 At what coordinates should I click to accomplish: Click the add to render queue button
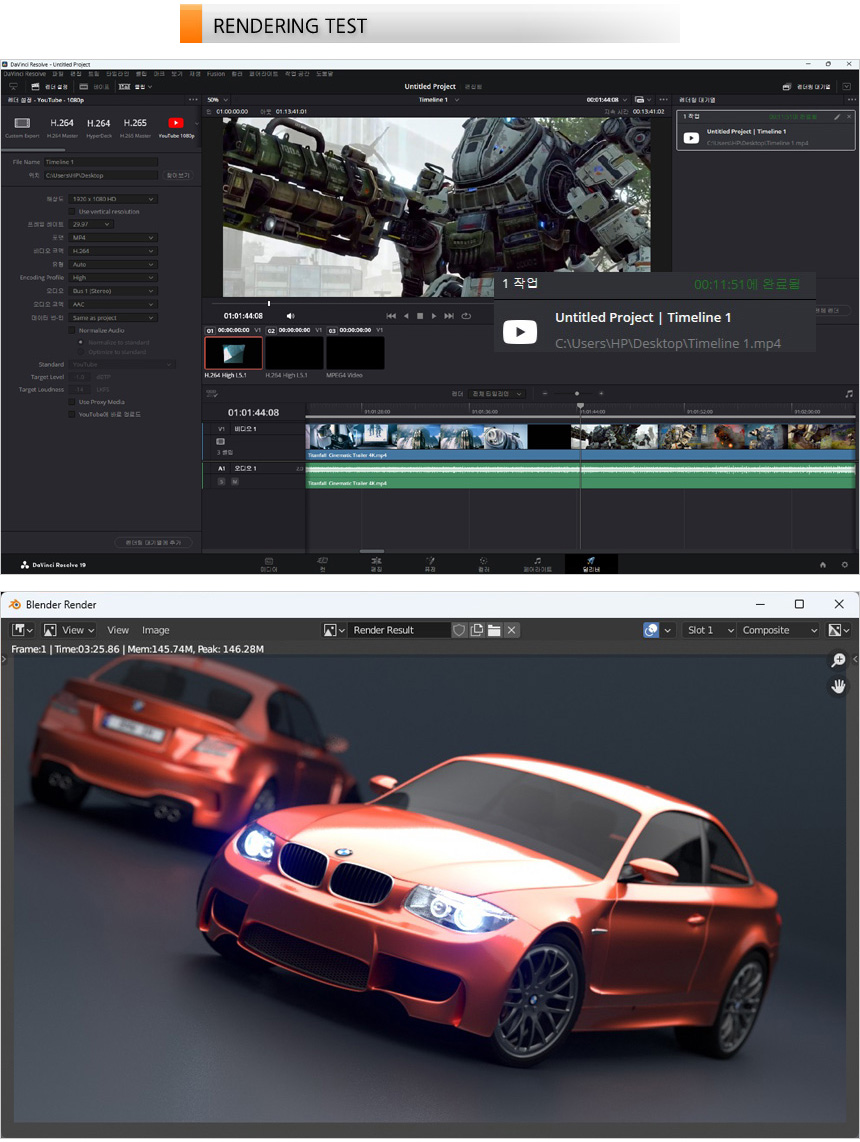click(154, 542)
